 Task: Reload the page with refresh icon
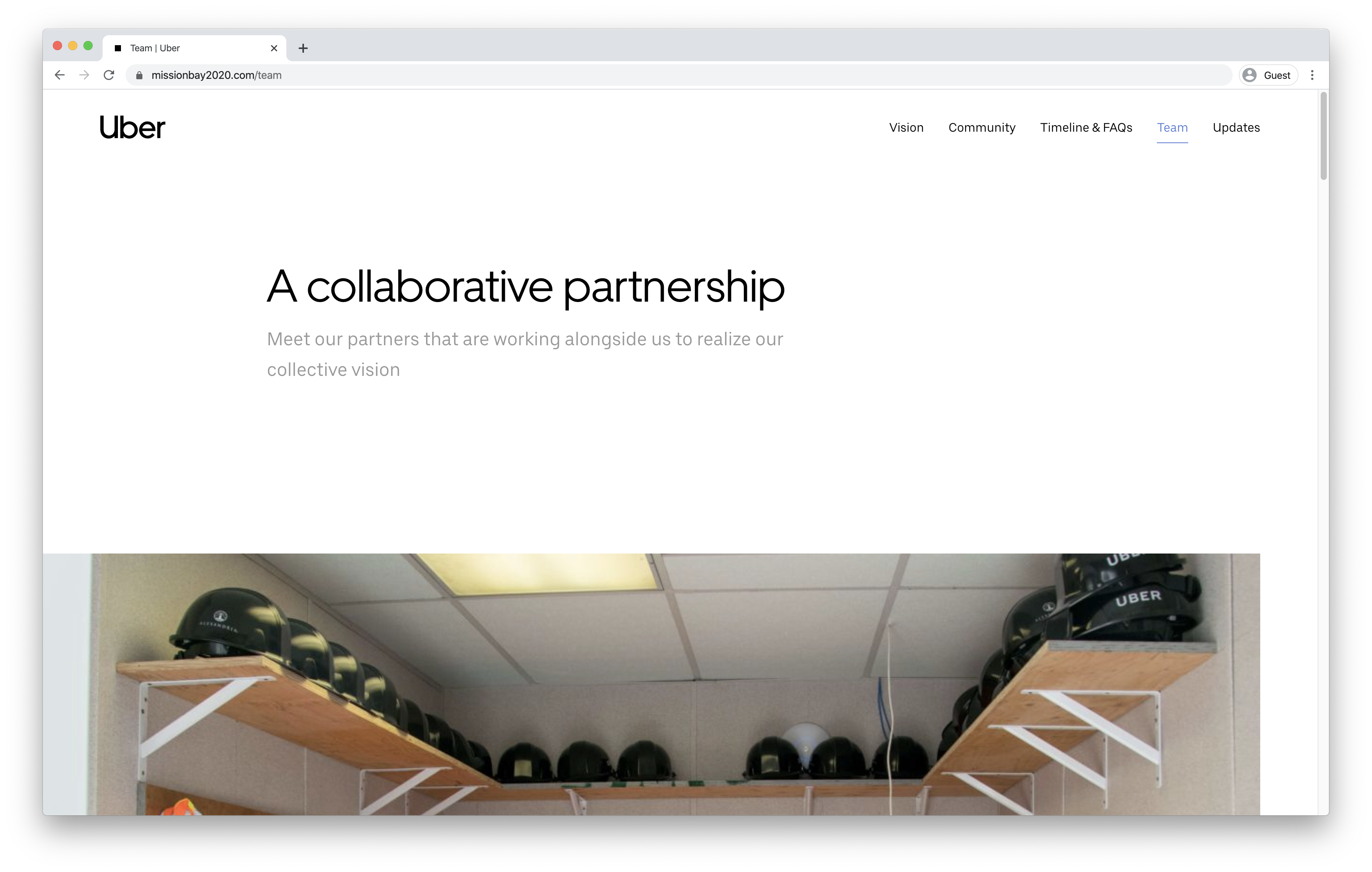pyautogui.click(x=109, y=75)
